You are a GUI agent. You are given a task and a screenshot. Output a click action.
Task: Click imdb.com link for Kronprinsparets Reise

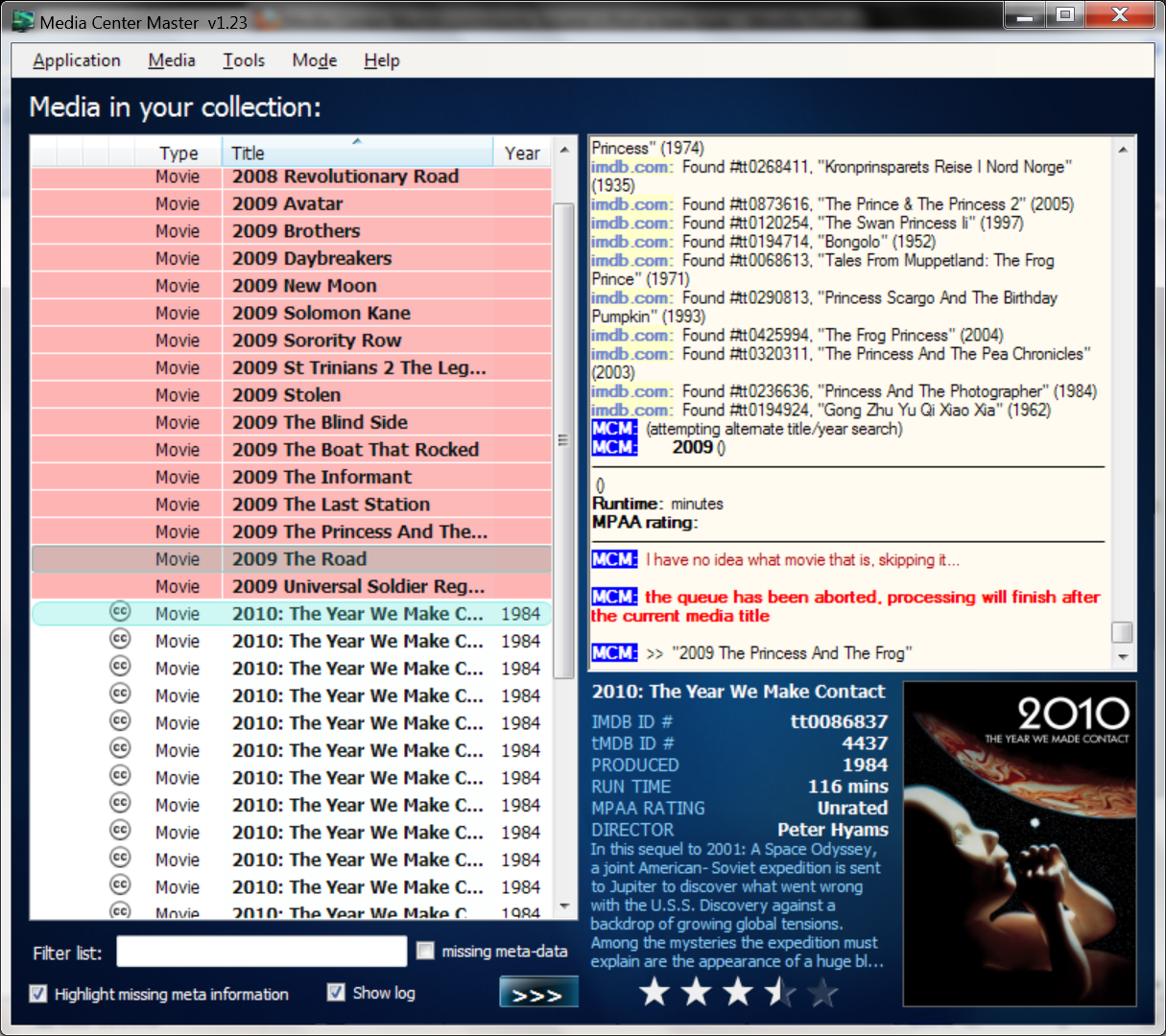[x=631, y=167]
